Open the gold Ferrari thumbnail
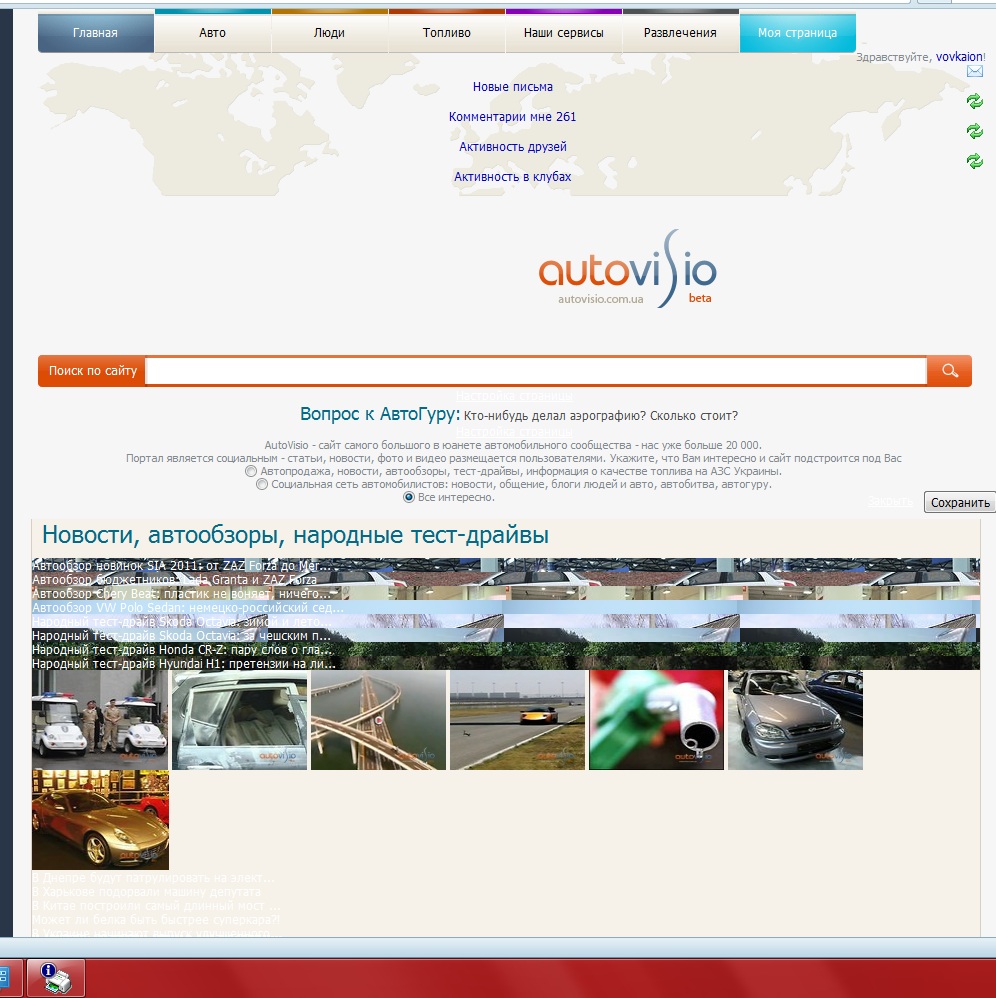 [101, 820]
